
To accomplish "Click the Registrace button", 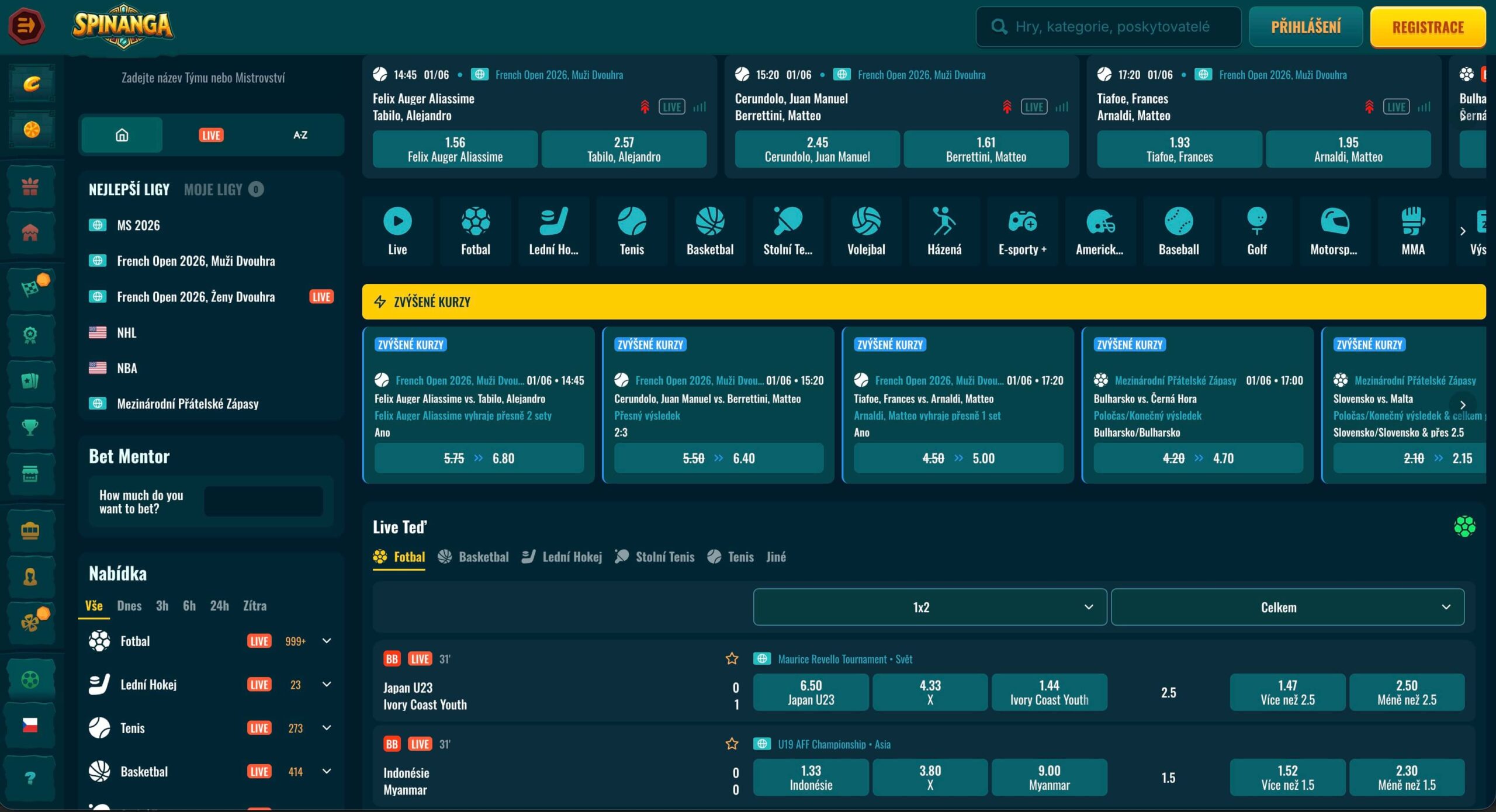I will pos(1428,27).
